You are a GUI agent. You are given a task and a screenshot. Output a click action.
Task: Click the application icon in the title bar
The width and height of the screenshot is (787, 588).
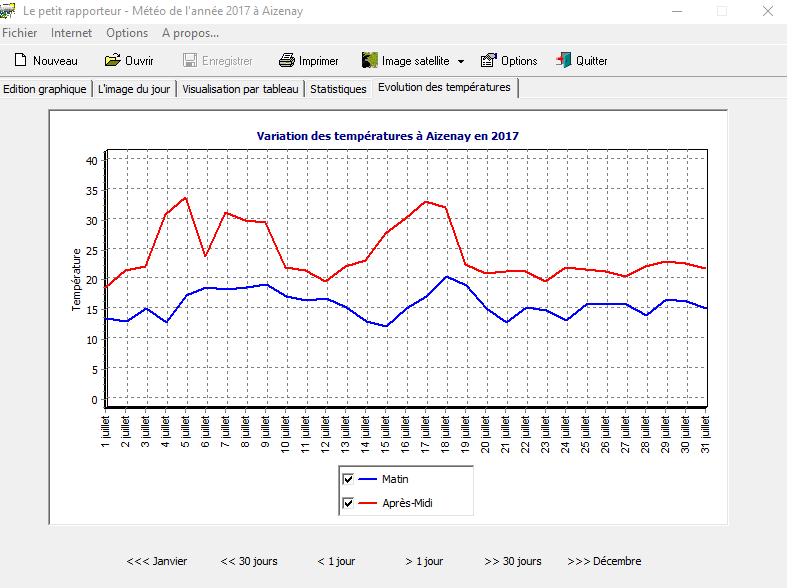point(7,11)
